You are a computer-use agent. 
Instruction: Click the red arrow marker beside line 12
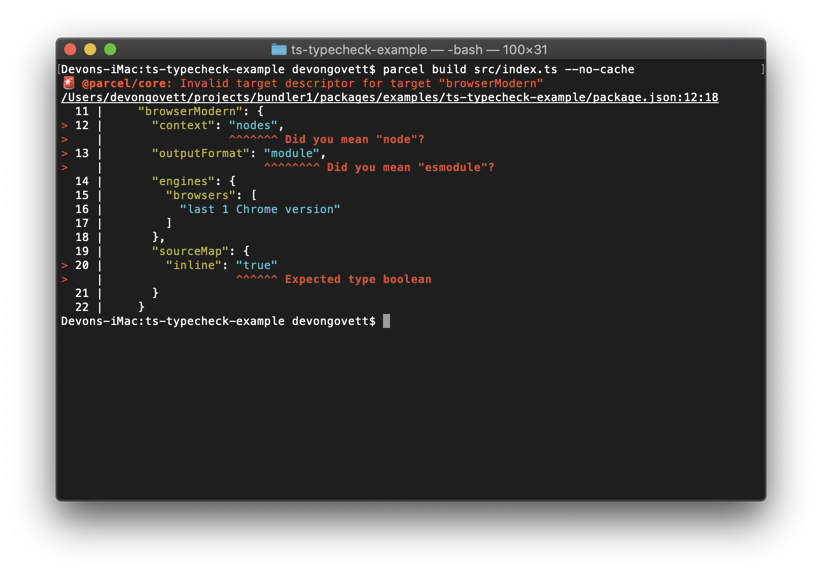point(64,125)
